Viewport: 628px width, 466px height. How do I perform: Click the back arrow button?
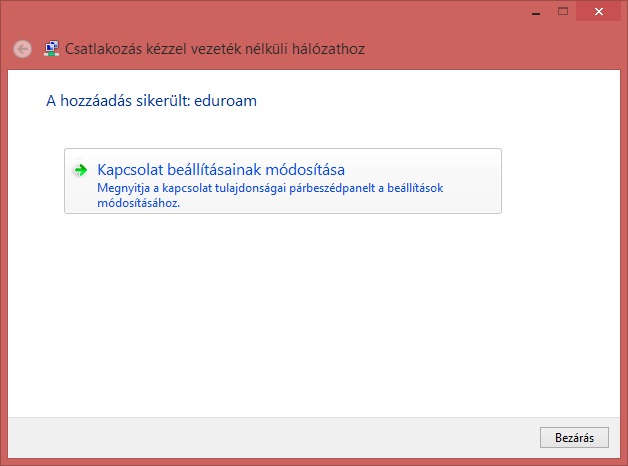22,49
